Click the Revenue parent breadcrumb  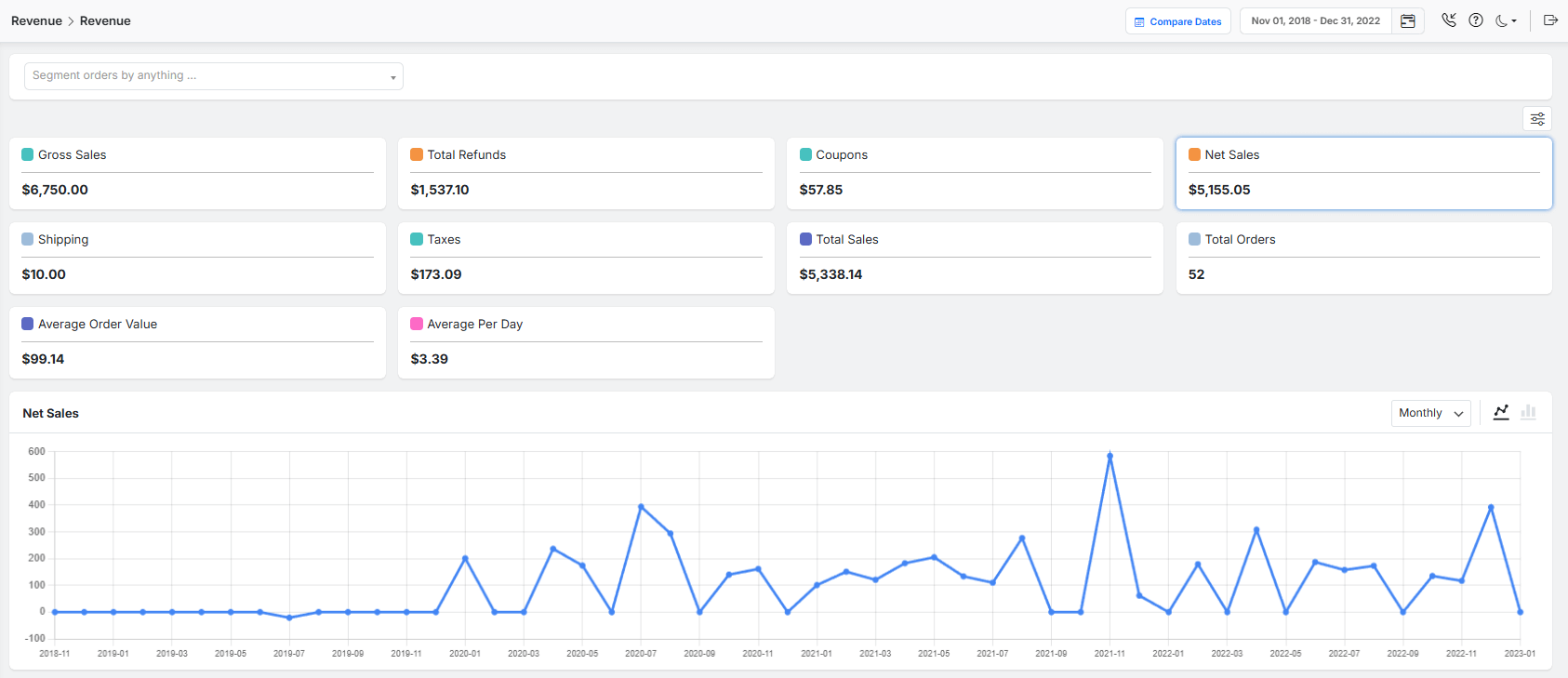36,21
